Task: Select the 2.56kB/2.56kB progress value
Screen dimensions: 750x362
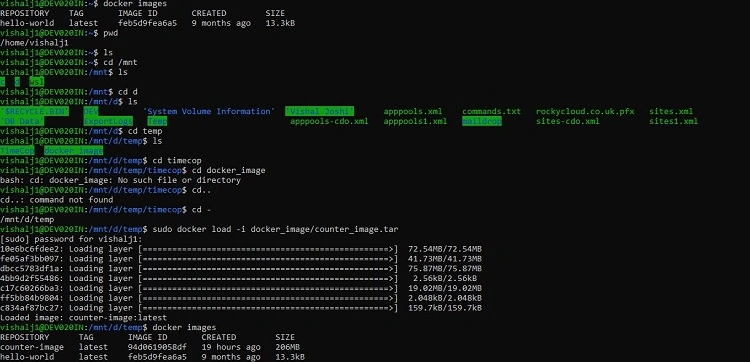Action: pyautogui.click(x=445, y=278)
